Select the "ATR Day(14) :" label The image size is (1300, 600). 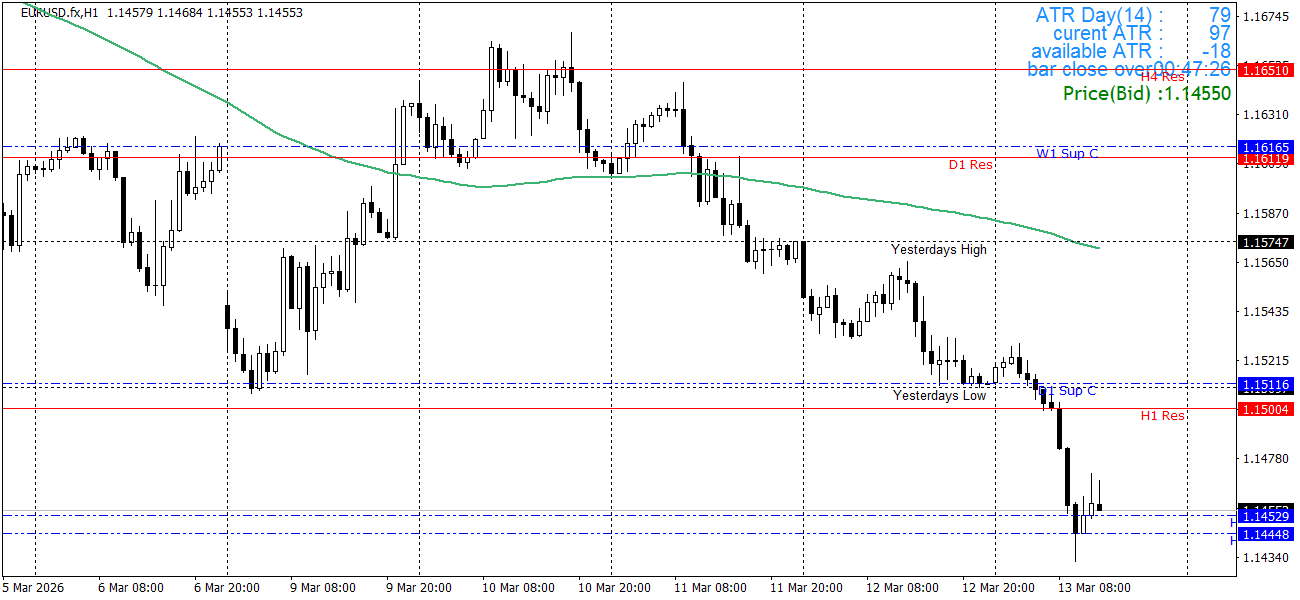coord(1099,15)
